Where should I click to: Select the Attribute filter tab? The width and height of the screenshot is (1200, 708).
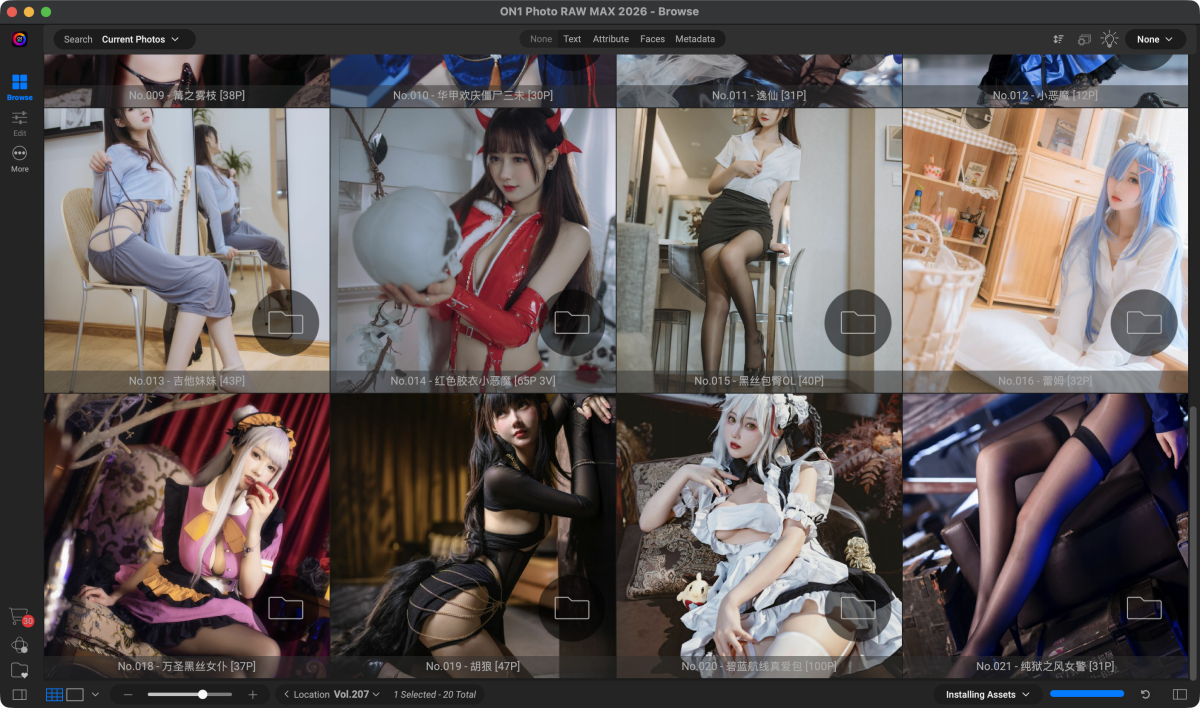(x=610, y=39)
